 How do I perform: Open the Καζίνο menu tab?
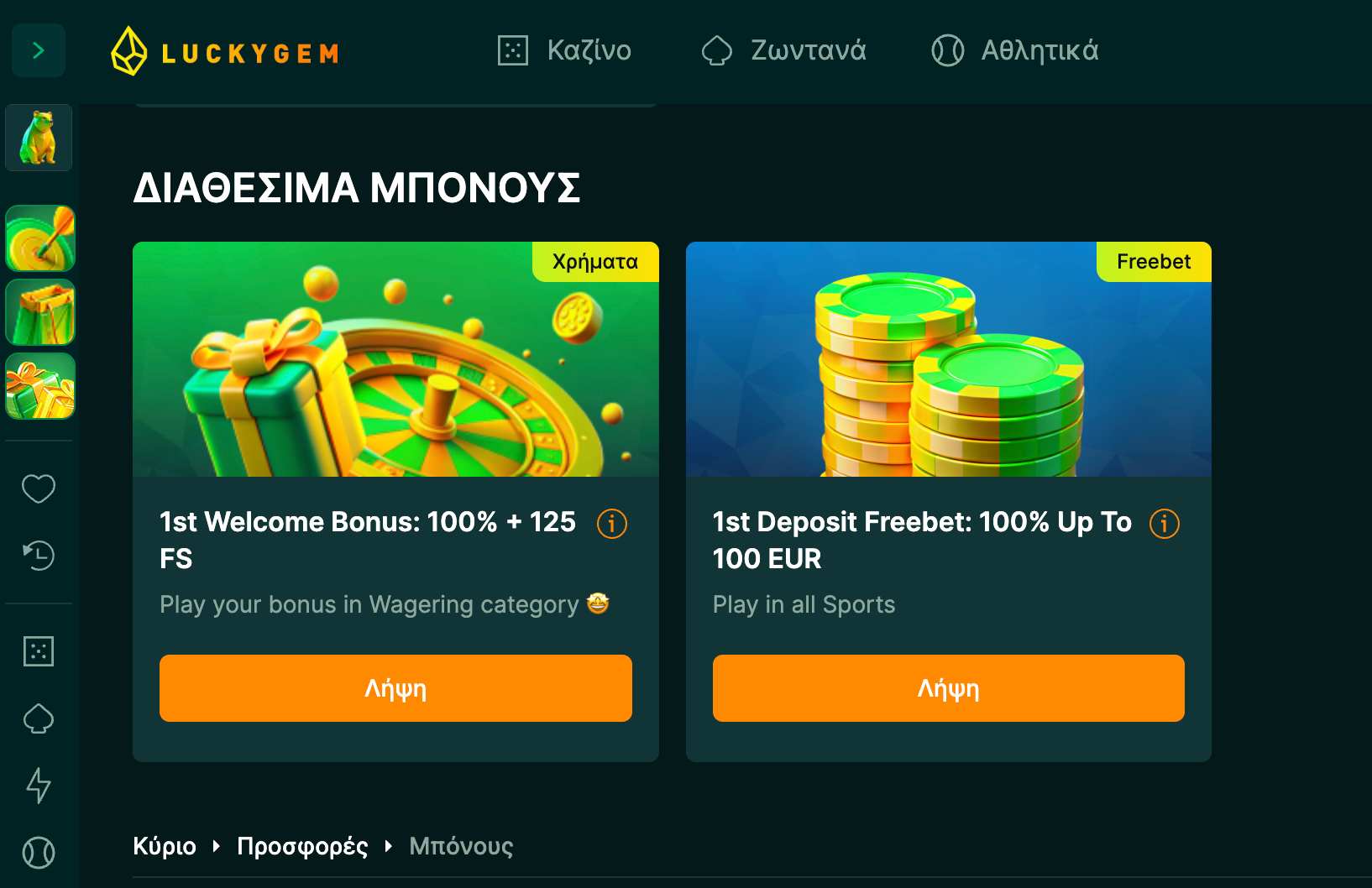(x=564, y=50)
